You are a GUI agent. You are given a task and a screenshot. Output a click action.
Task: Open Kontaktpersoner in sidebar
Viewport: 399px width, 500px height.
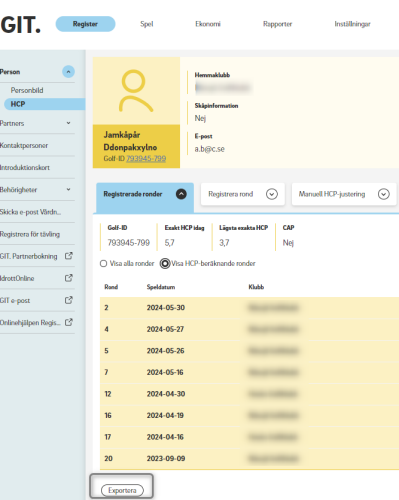point(24,145)
